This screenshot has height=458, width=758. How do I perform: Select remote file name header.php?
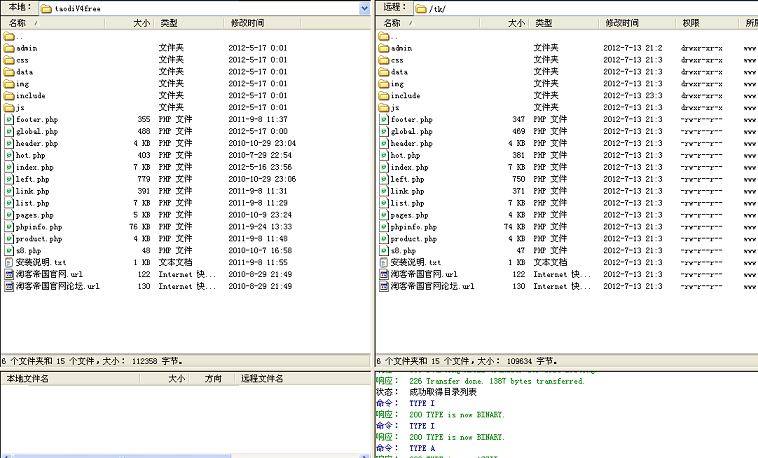411,143
